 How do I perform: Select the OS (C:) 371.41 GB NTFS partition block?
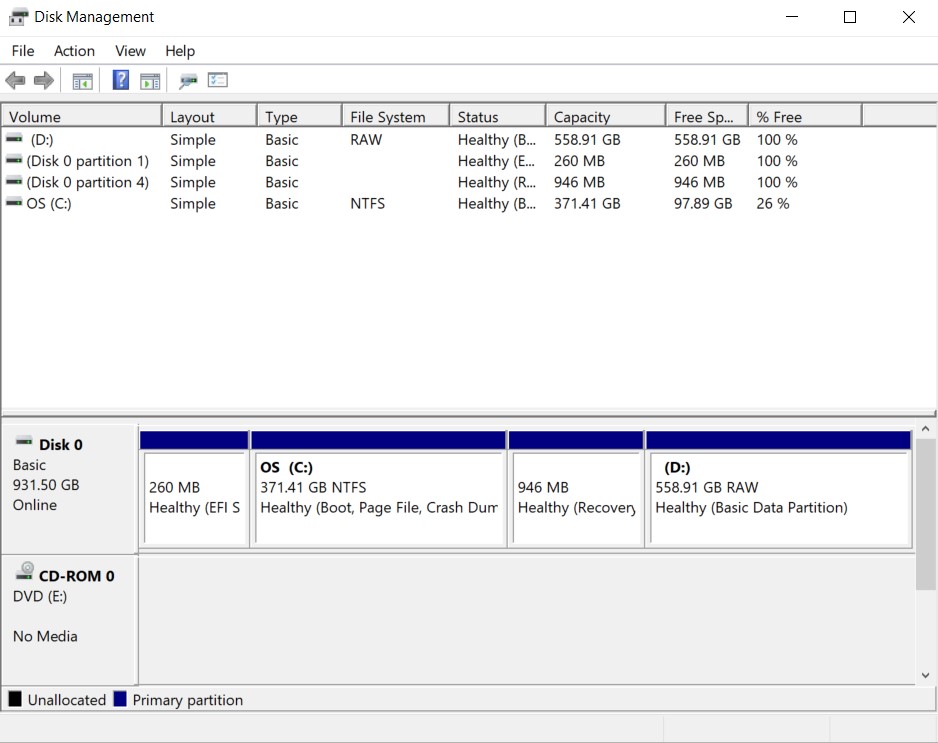click(x=379, y=489)
